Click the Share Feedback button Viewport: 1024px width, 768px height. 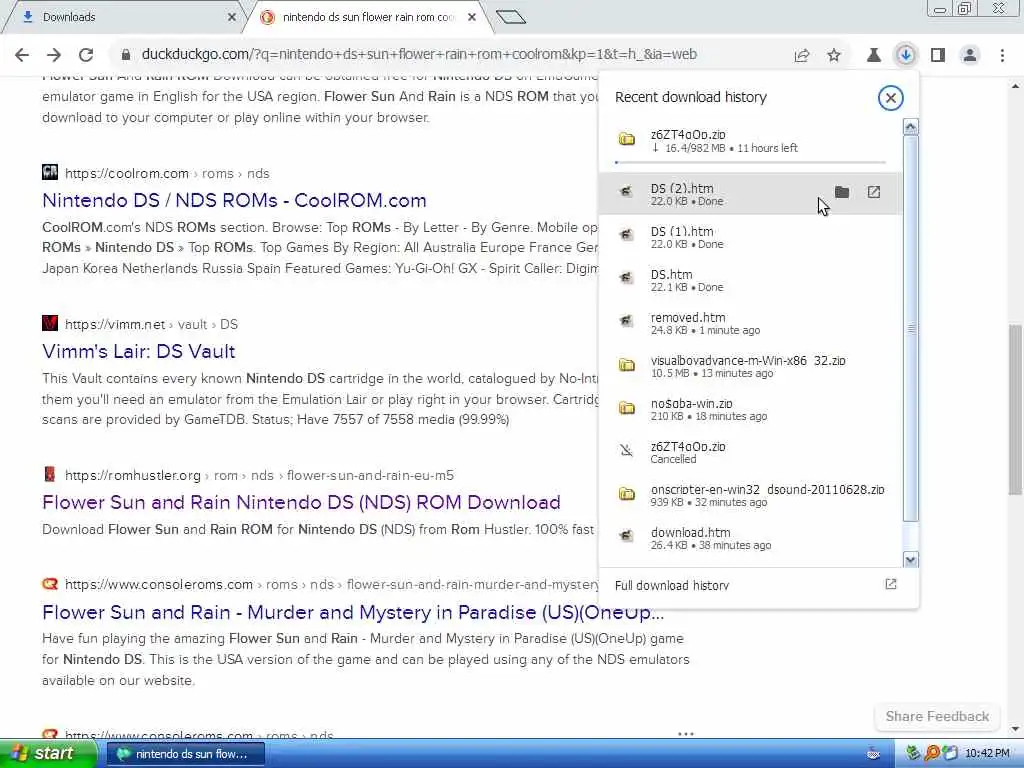[x=937, y=716]
